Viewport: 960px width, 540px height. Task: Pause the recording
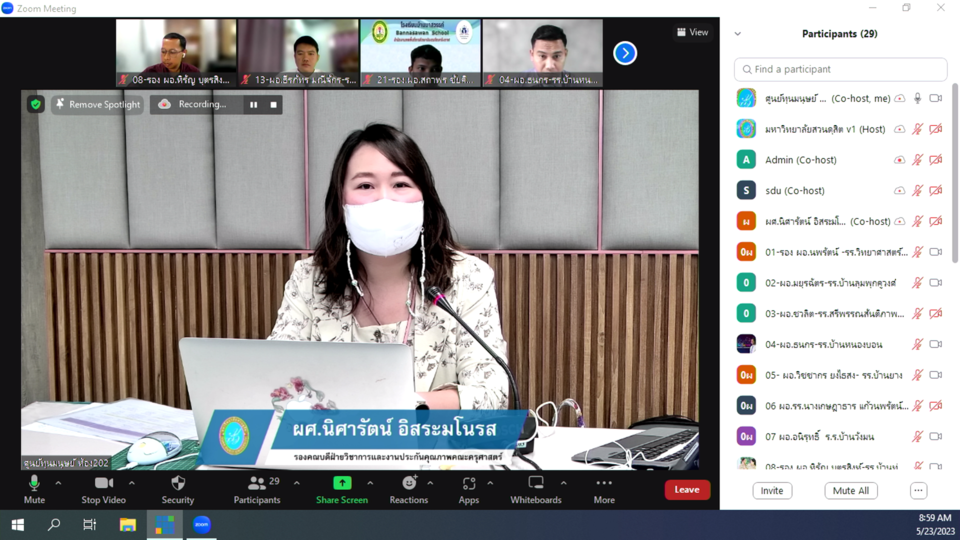253,105
